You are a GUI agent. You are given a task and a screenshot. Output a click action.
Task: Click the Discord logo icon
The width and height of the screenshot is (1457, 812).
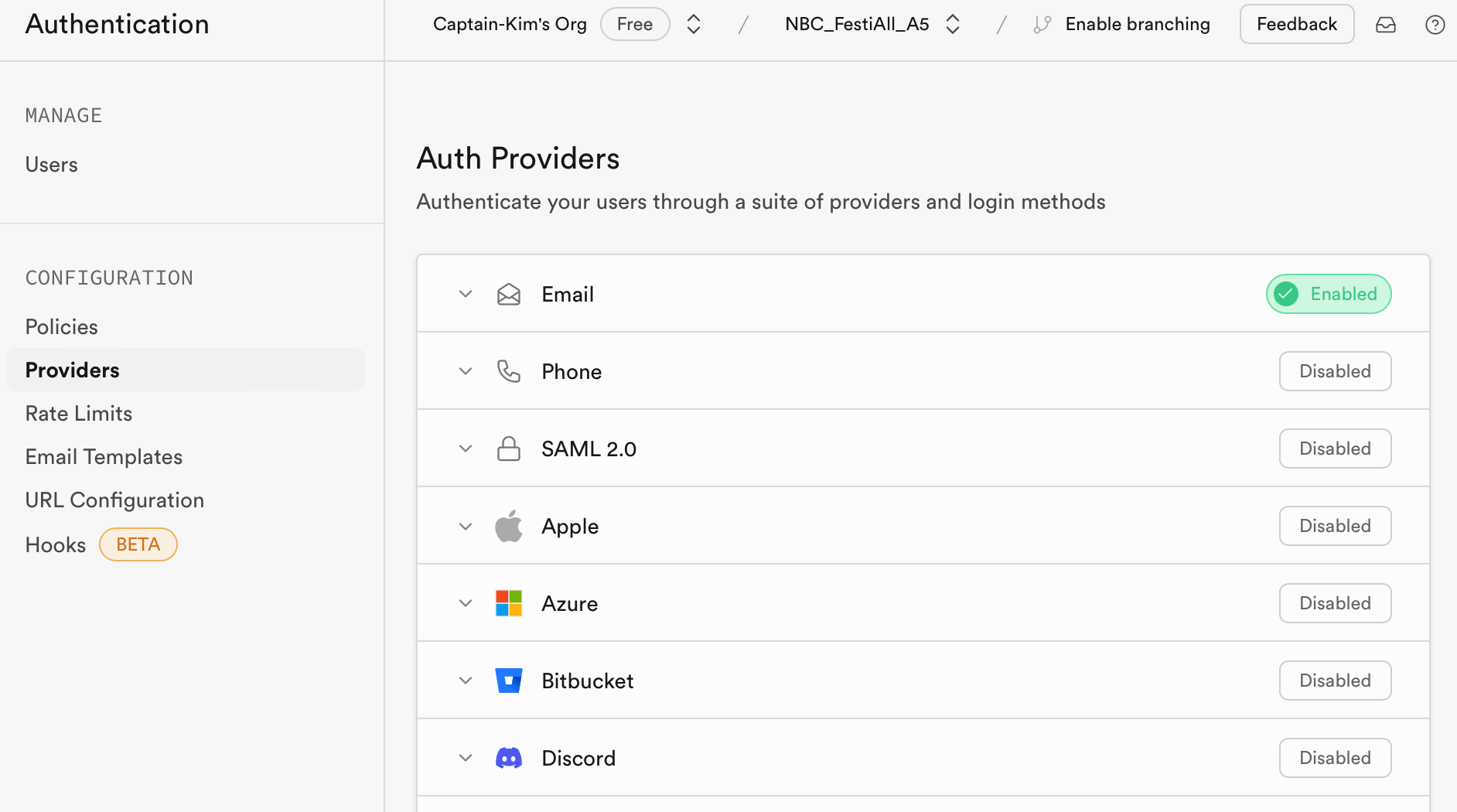(509, 758)
